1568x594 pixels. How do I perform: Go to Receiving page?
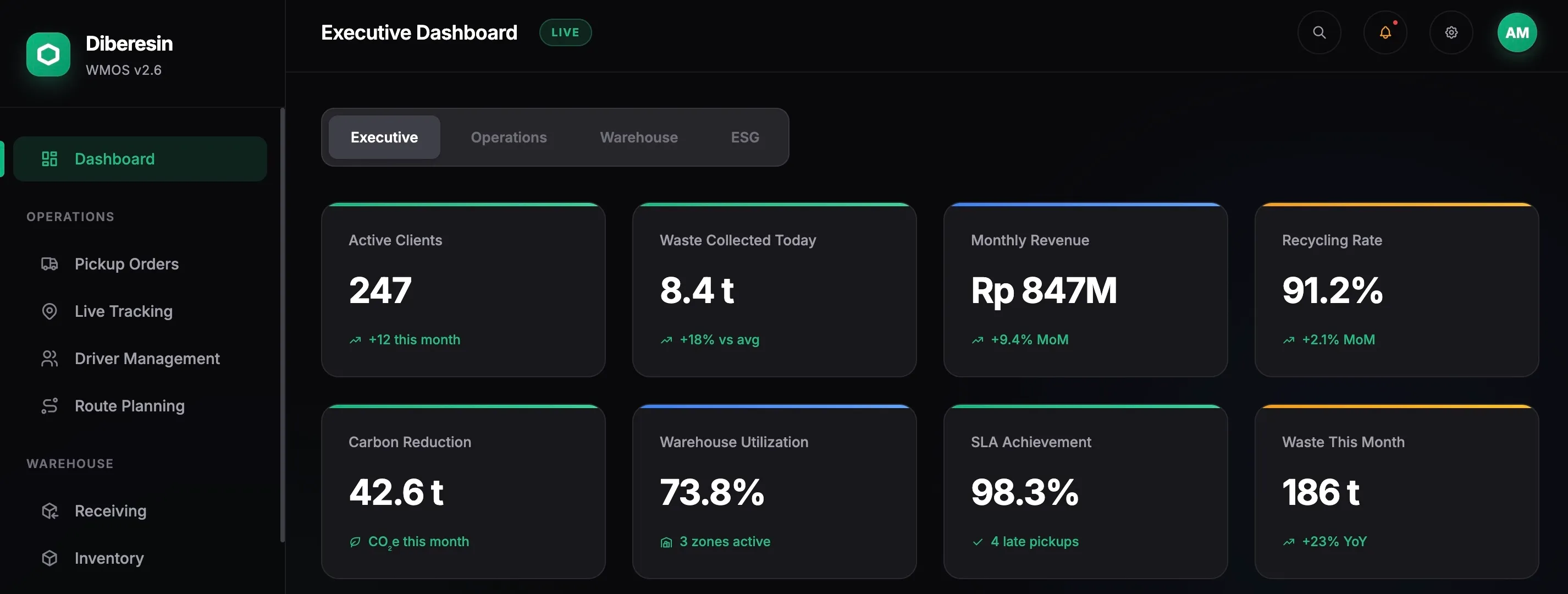tap(140, 511)
